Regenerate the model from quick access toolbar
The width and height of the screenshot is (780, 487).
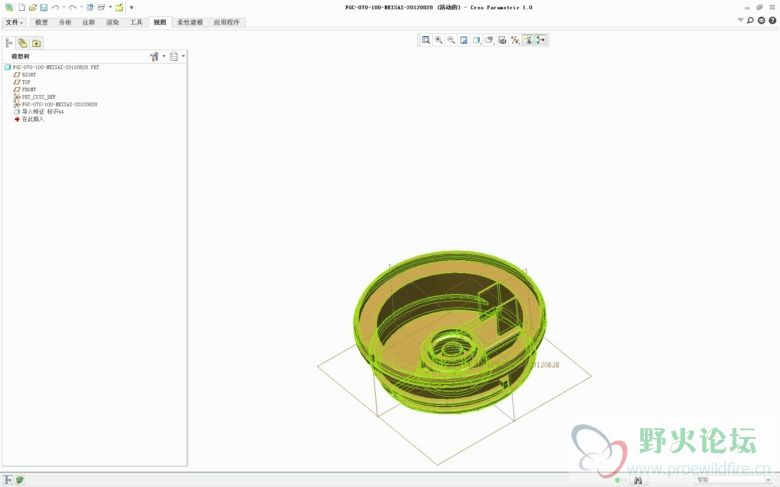click(90, 7)
